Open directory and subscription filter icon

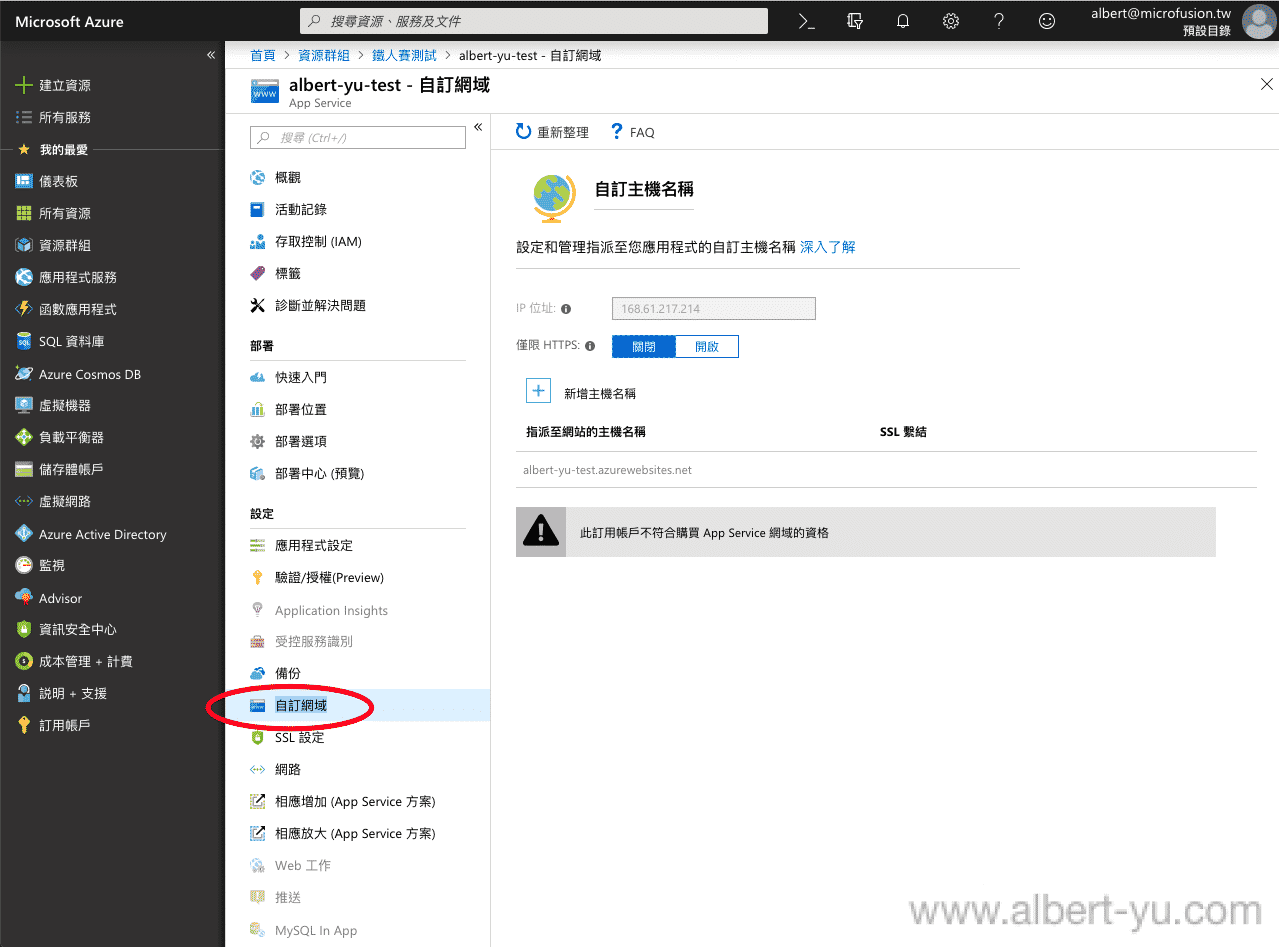(855, 21)
